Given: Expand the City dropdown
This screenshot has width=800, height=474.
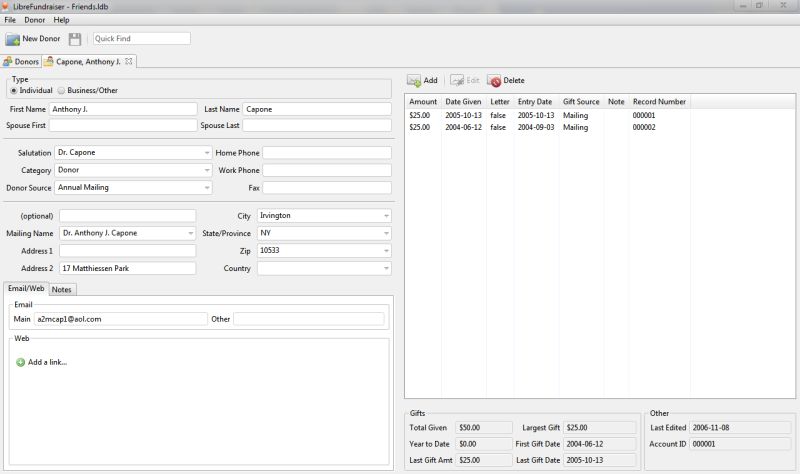Looking at the screenshot, I should pos(386,216).
